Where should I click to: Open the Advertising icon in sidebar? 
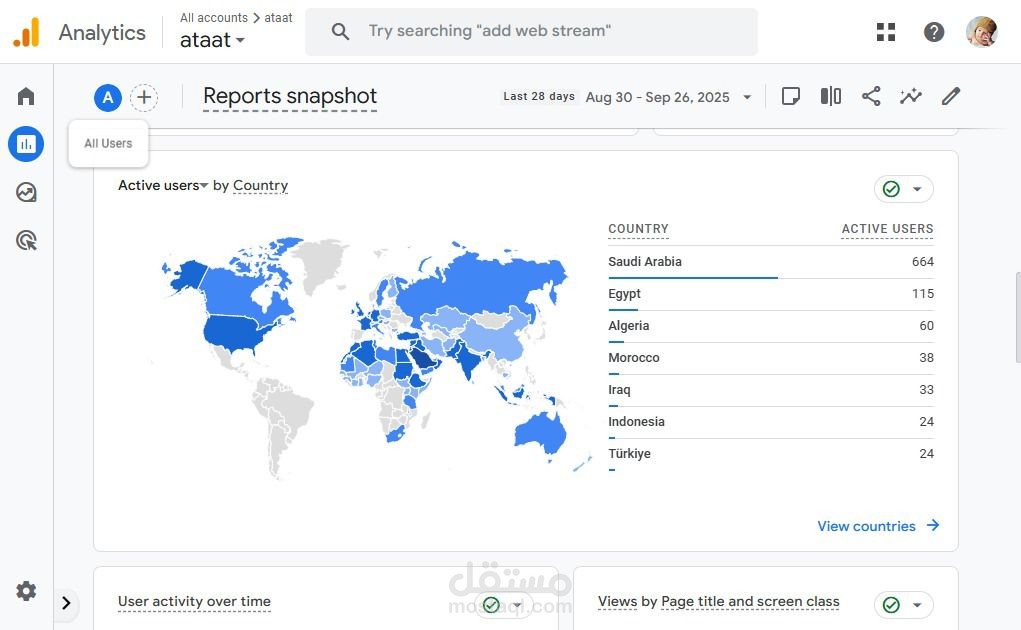(26, 240)
